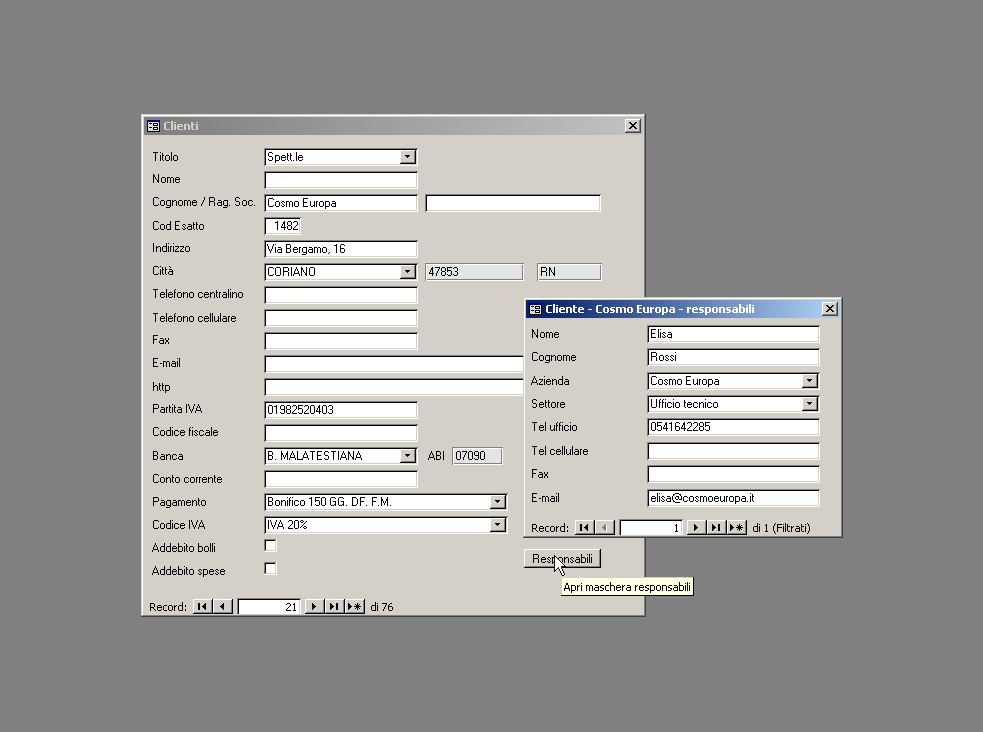Go to next record in Clienti form
Viewport: 983px width, 732px height.
[314, 607]
